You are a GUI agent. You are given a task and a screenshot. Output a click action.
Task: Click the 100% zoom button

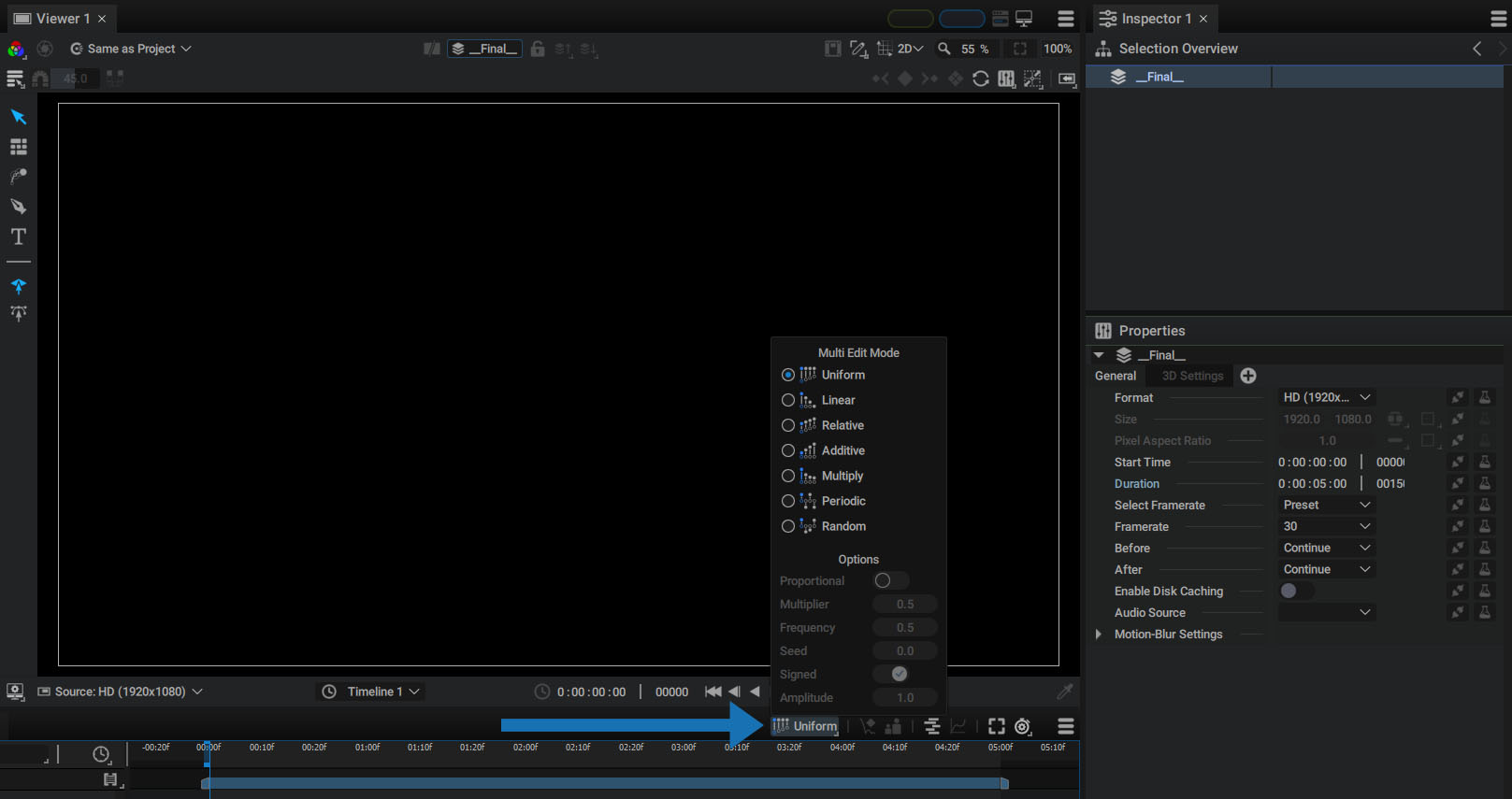[x=1058, y=49]
